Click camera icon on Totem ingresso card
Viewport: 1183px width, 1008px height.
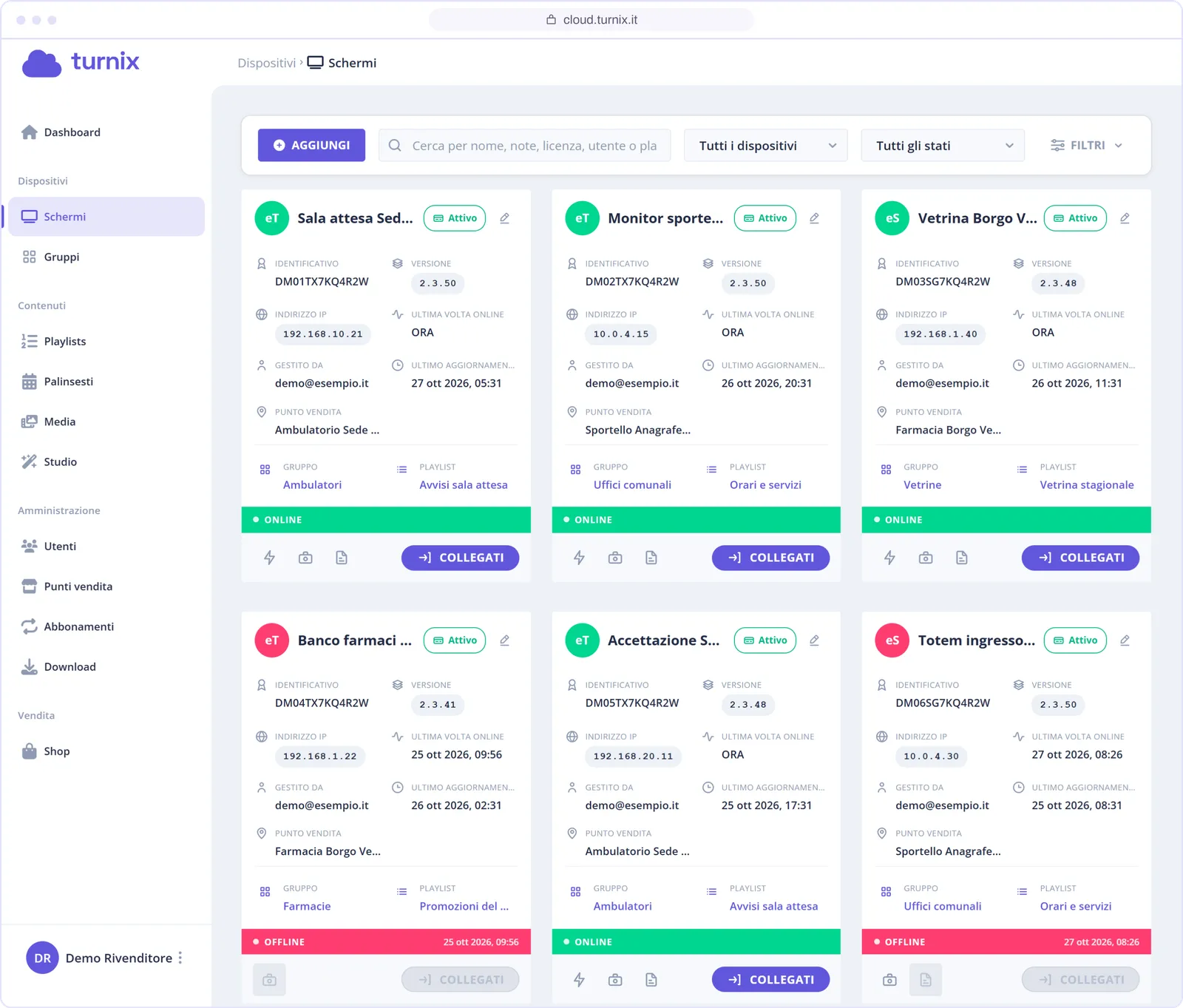[890, 980]
